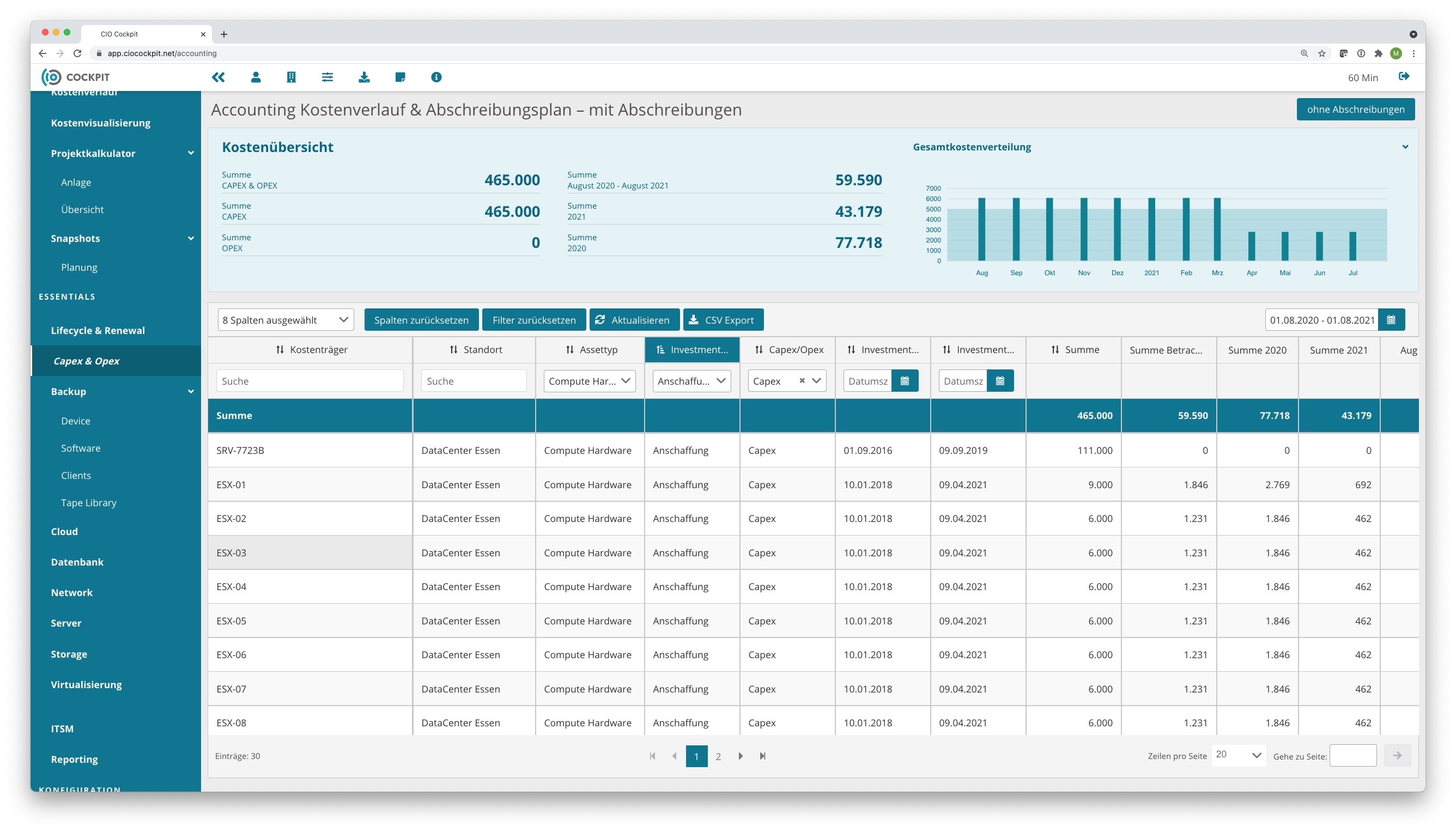This screenshot has width=1456, height=832.
Task: Clear the Capex filter with x
Action: pos(802,380)
